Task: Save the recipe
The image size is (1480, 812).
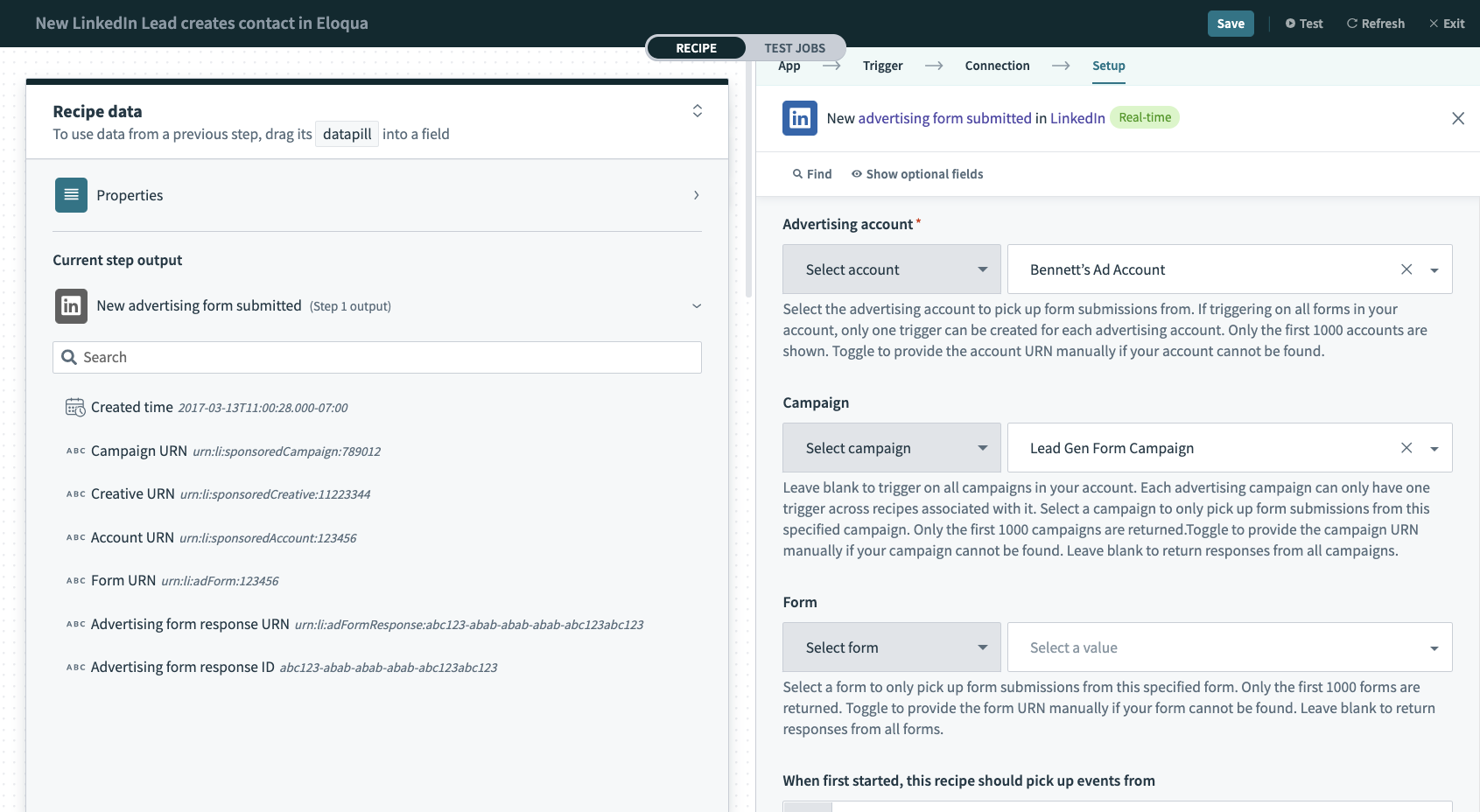Action: [x=1231, y=24]
